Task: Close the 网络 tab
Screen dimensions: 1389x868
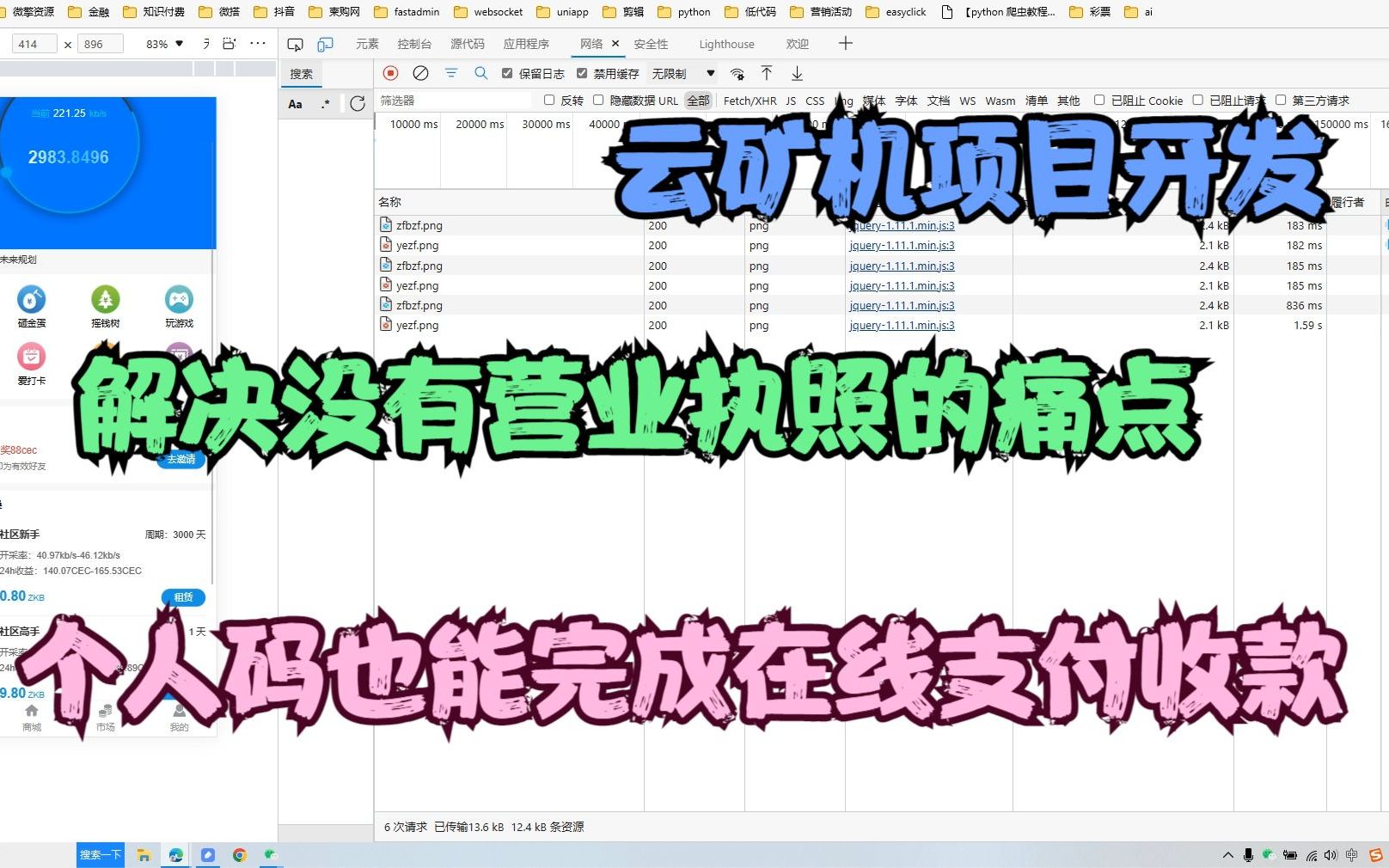Action: 615,43
